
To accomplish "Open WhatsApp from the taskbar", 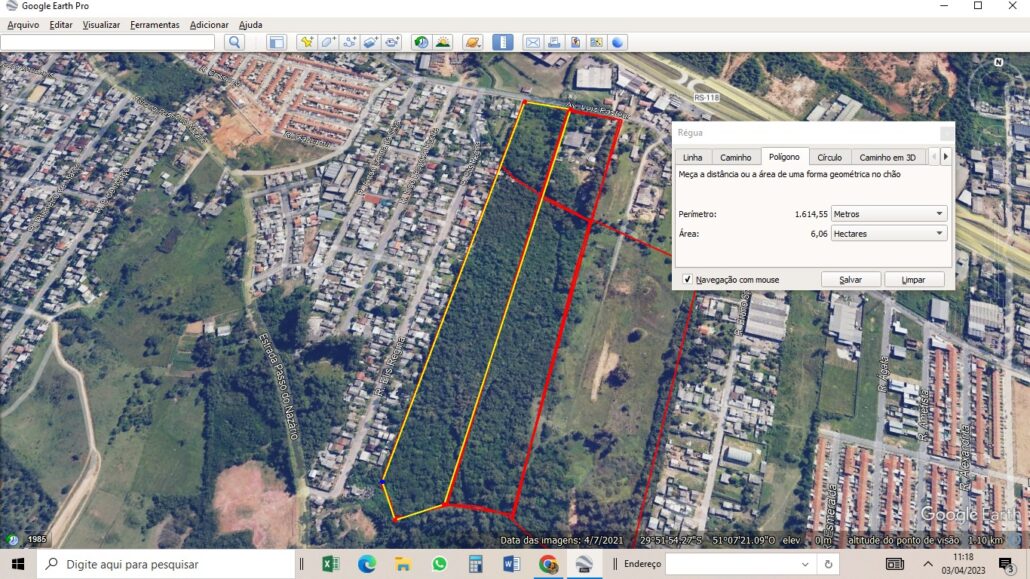I will pos(439,564).
